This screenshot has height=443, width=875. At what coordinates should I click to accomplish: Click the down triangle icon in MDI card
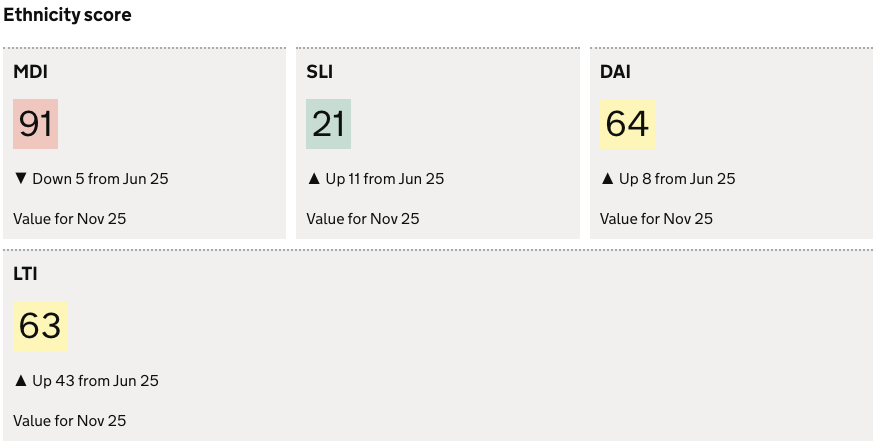coord(20,179)
